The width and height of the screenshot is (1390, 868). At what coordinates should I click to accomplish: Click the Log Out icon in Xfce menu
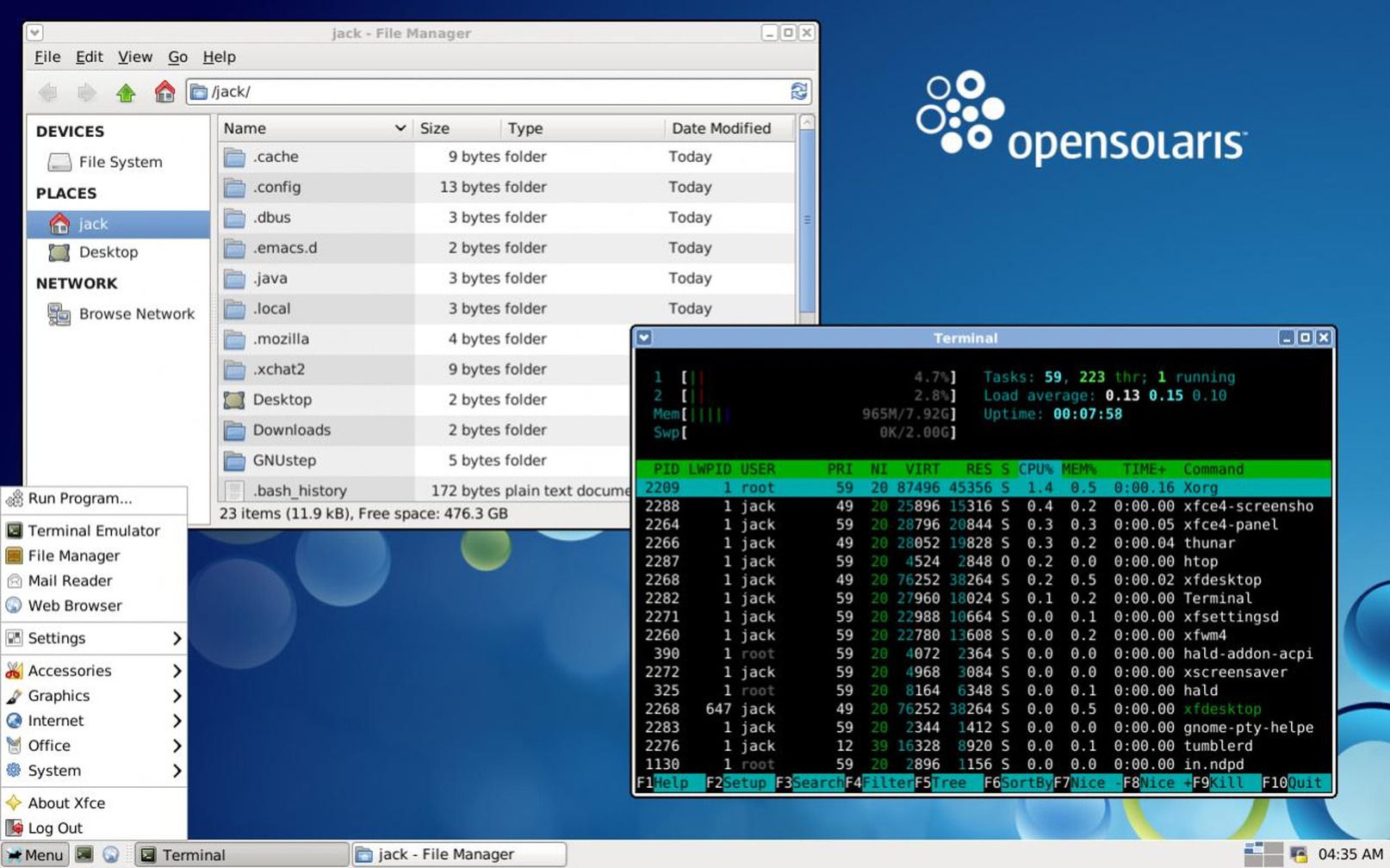(14, 828)
